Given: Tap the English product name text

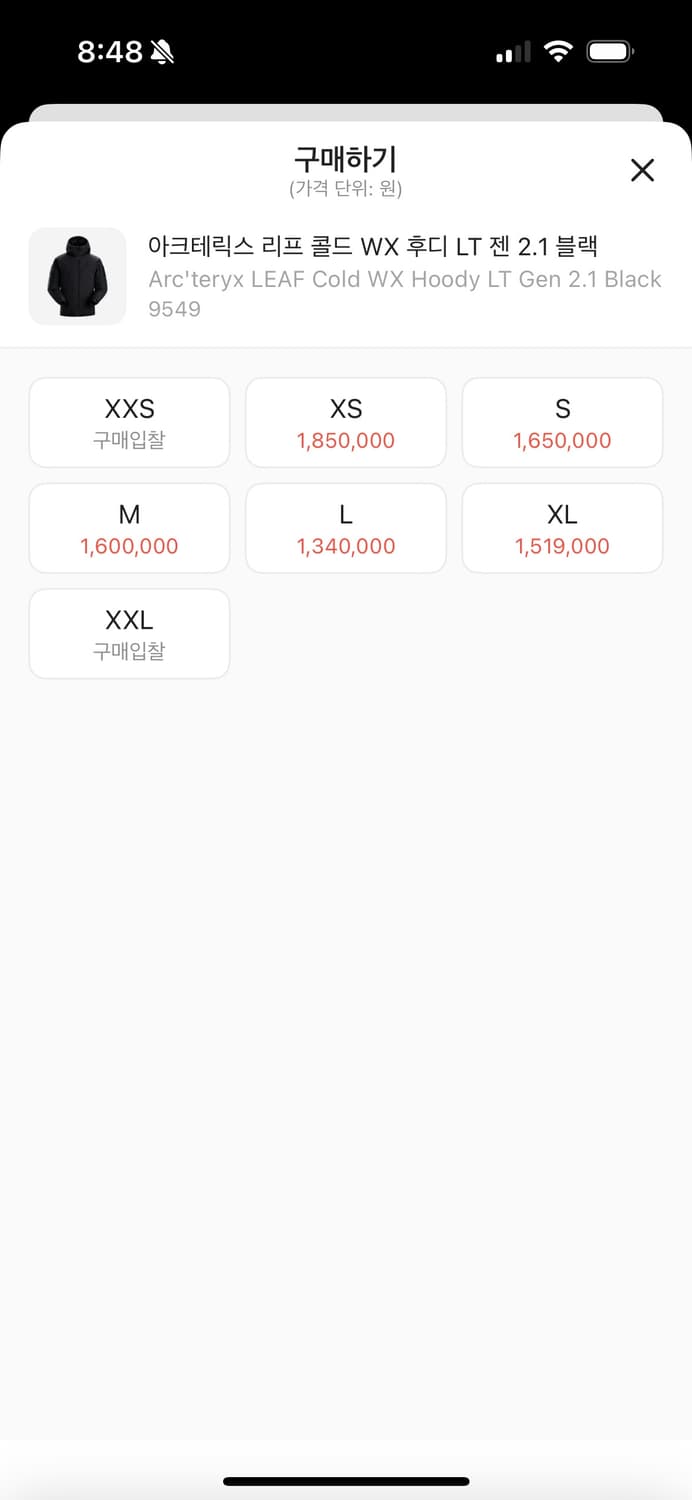Looking at the screenshot, I should [x=404, y=280].
